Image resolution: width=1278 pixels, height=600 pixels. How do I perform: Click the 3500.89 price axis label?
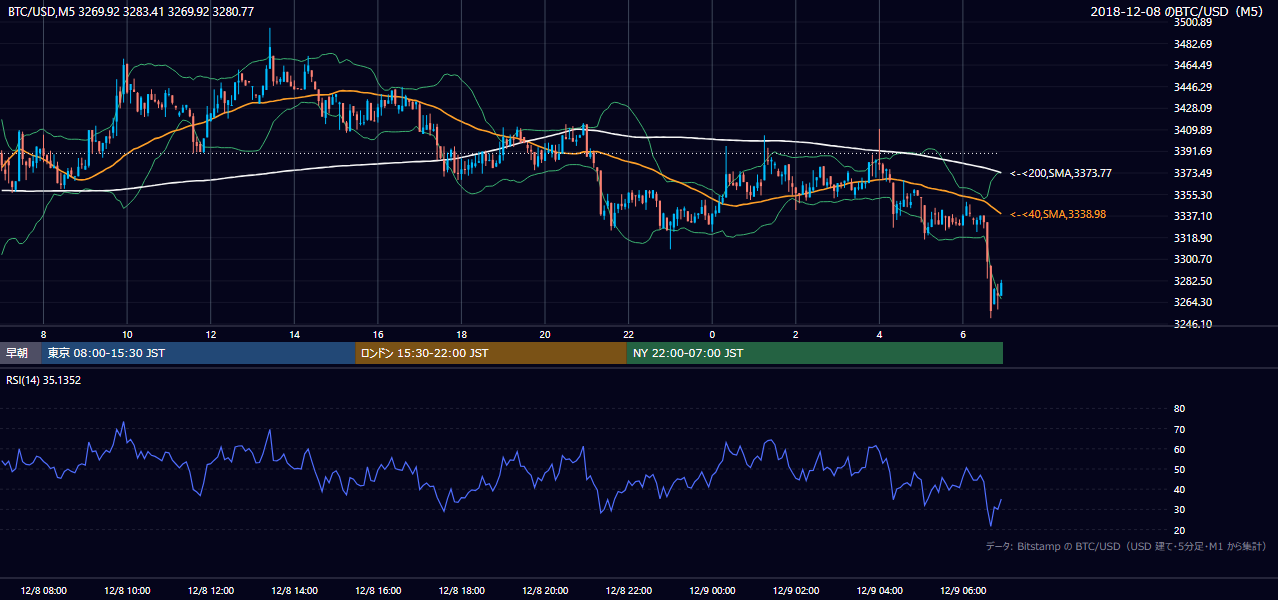pyautogui.click(x=1193, y=22)
